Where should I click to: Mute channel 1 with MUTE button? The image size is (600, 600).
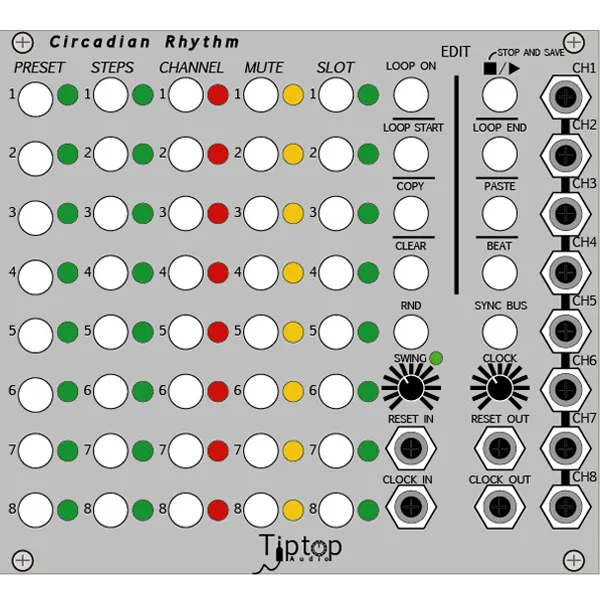[x=261, y=95]
